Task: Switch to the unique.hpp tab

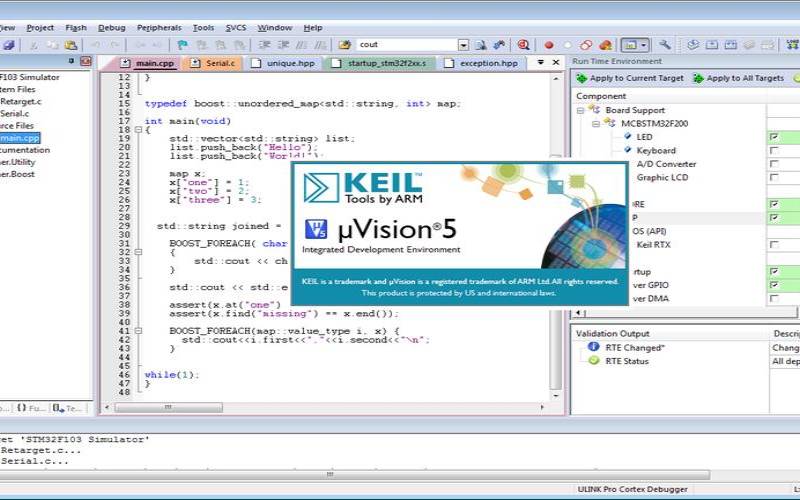Action: (283, 63)
